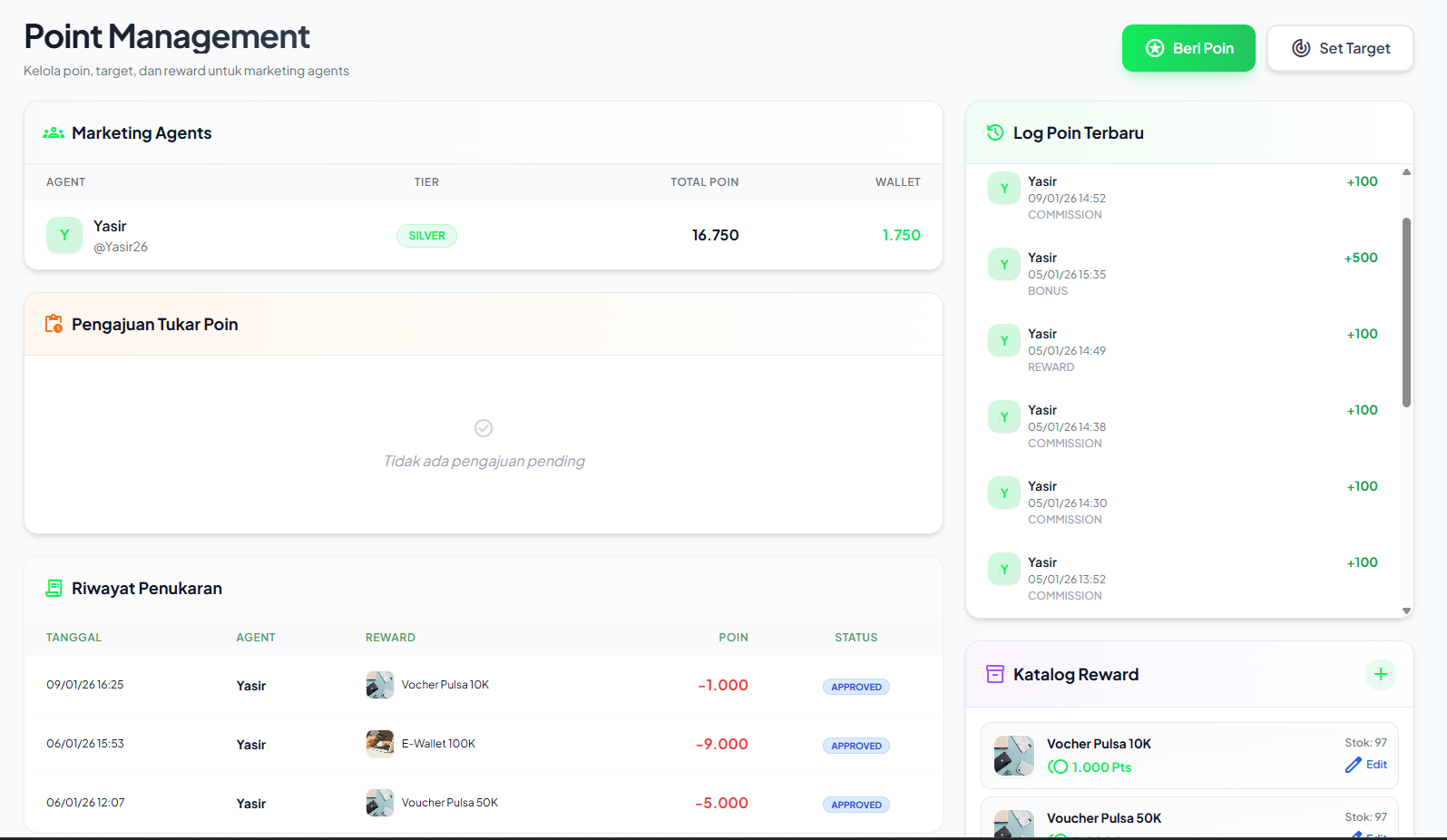The height and width of the screenshot is (840, 1447).
Task: Open the Vocher Pulsa 10K thumbnail in history
Action: pyautogui.click(x=379, y=685)
